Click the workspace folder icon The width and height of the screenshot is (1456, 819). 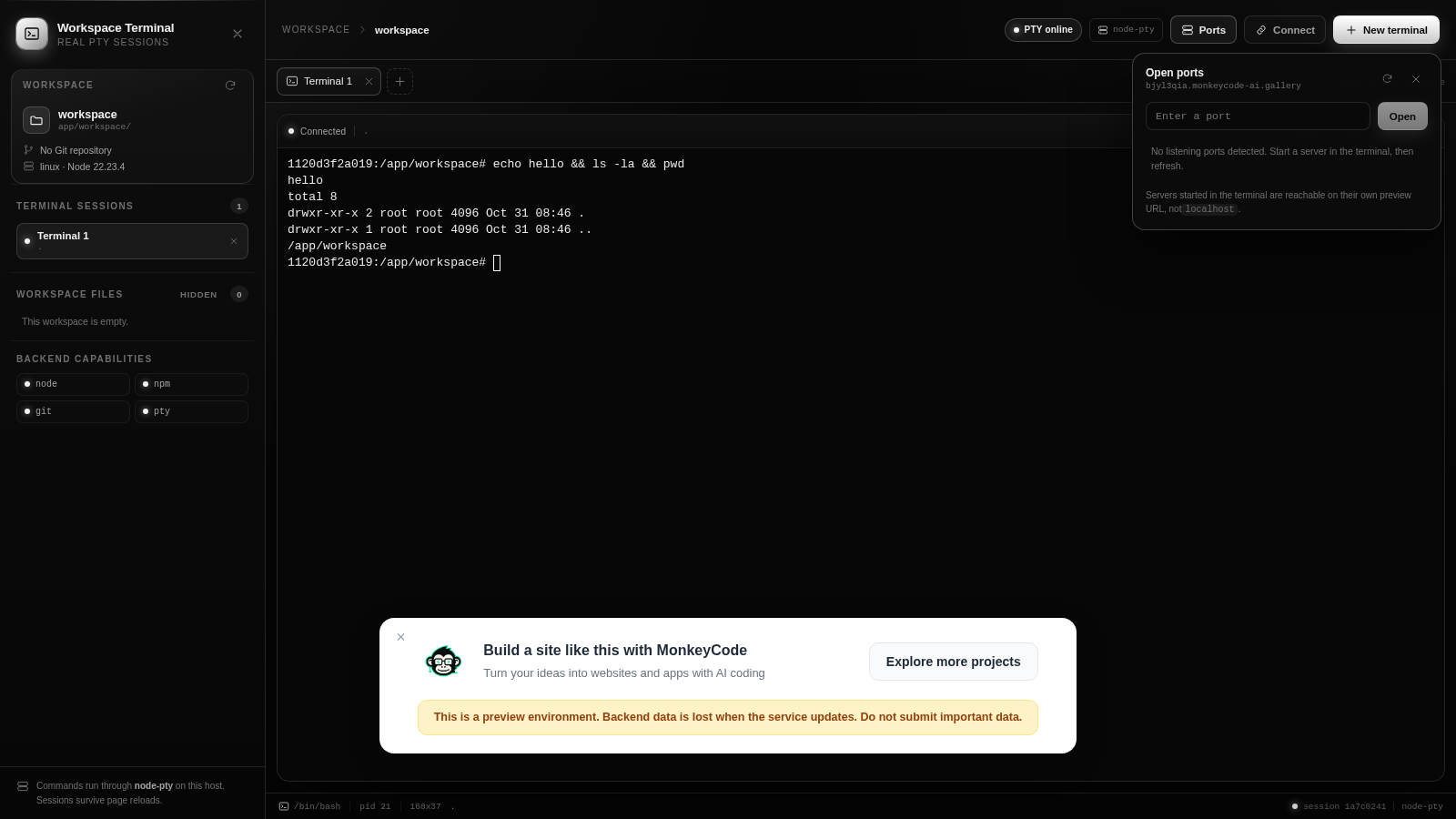36,120
